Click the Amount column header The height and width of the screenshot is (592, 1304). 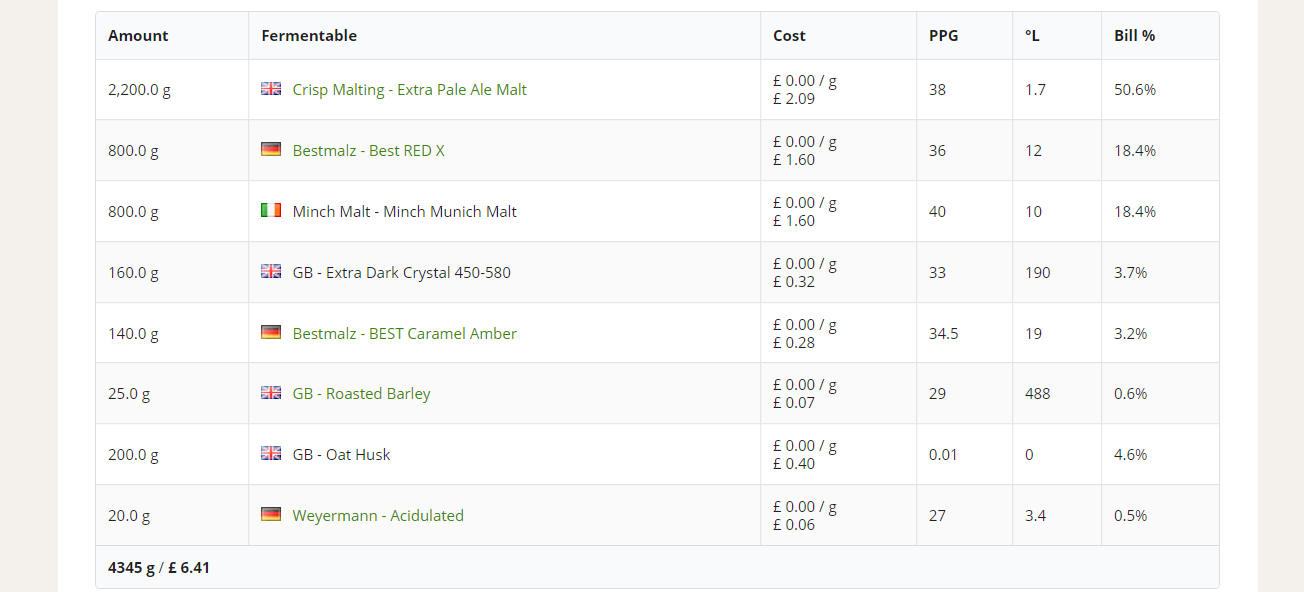tap(138, 35)
